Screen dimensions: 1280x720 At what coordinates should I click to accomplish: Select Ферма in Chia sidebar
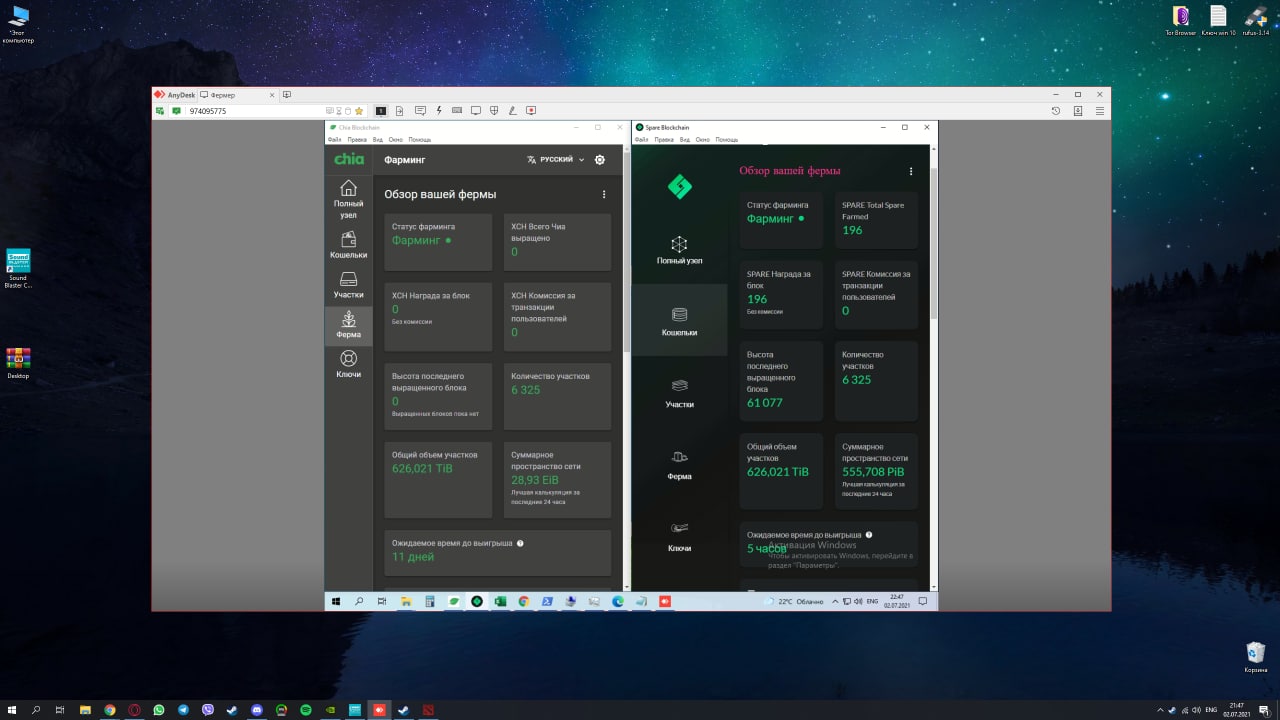[348, 325]
